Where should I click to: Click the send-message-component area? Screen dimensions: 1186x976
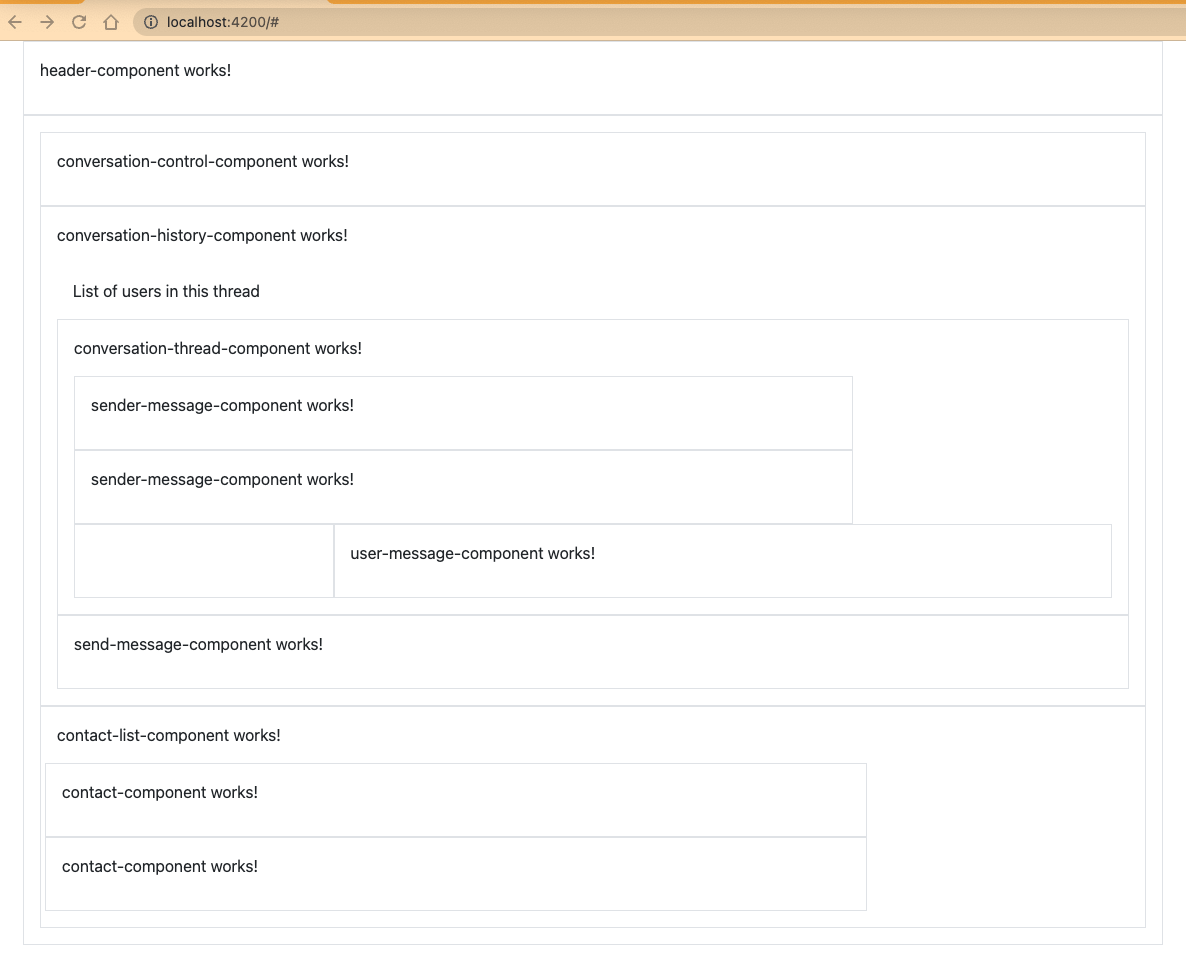pyautogui.click(x=197, y=644)
